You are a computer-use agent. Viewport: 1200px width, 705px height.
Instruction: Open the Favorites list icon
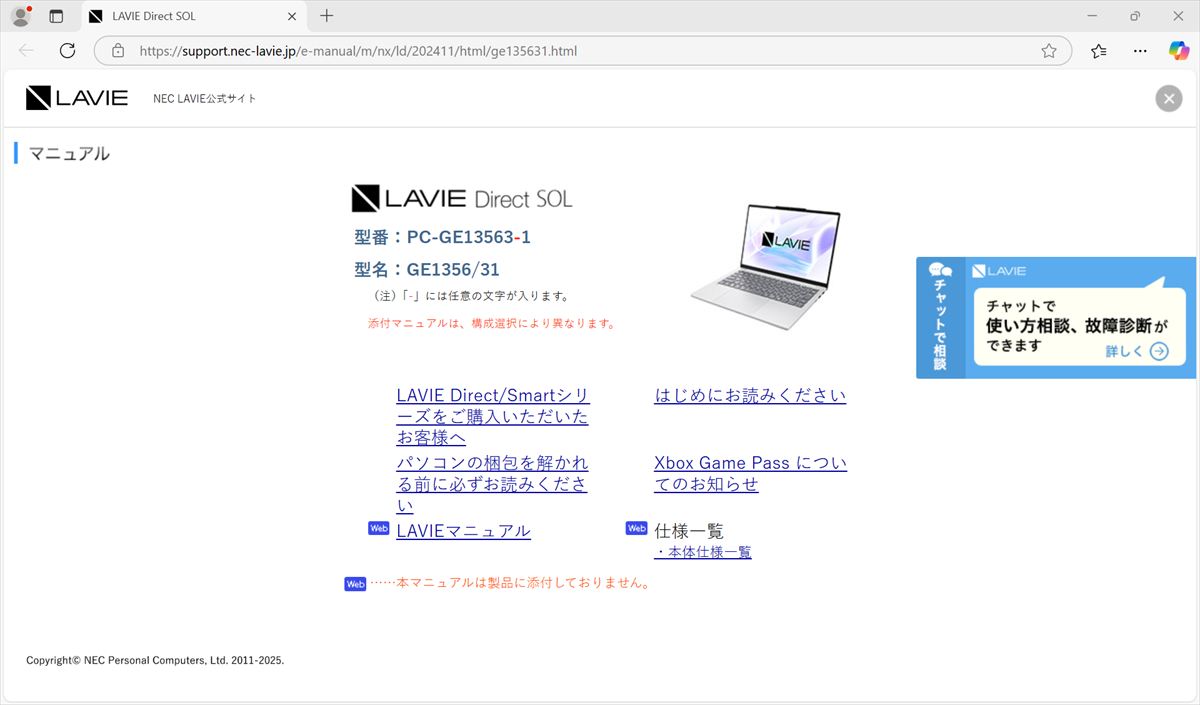click(x=1099, y=51)
